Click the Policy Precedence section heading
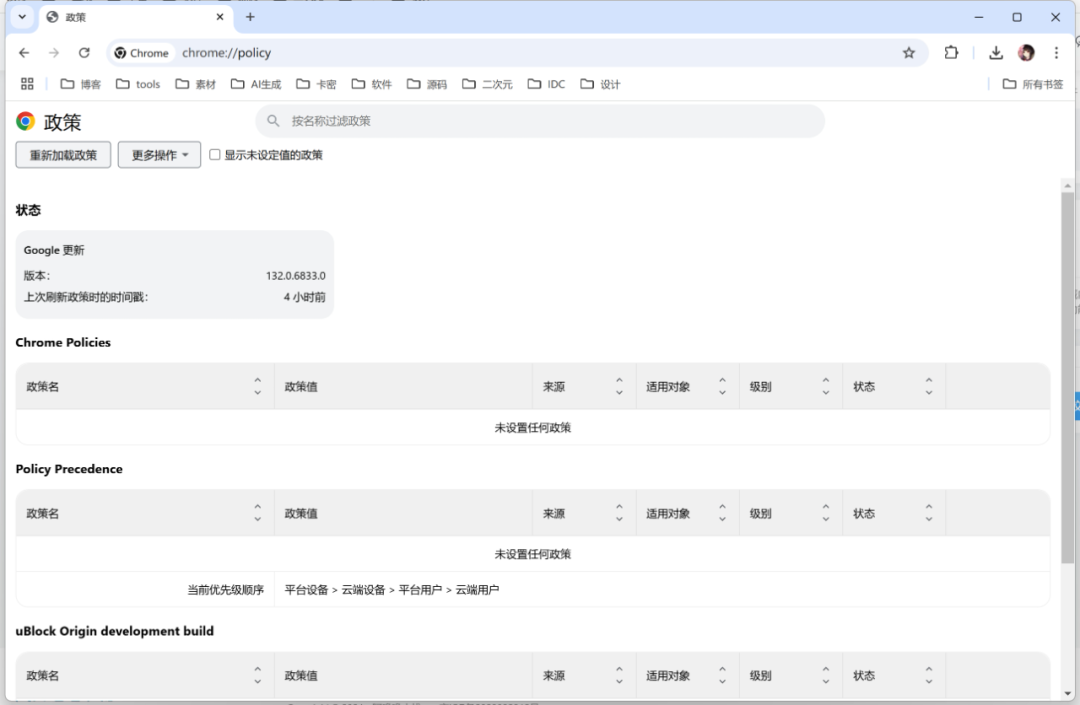This screenshot has width=1080, height=705. tap(69, 469)
